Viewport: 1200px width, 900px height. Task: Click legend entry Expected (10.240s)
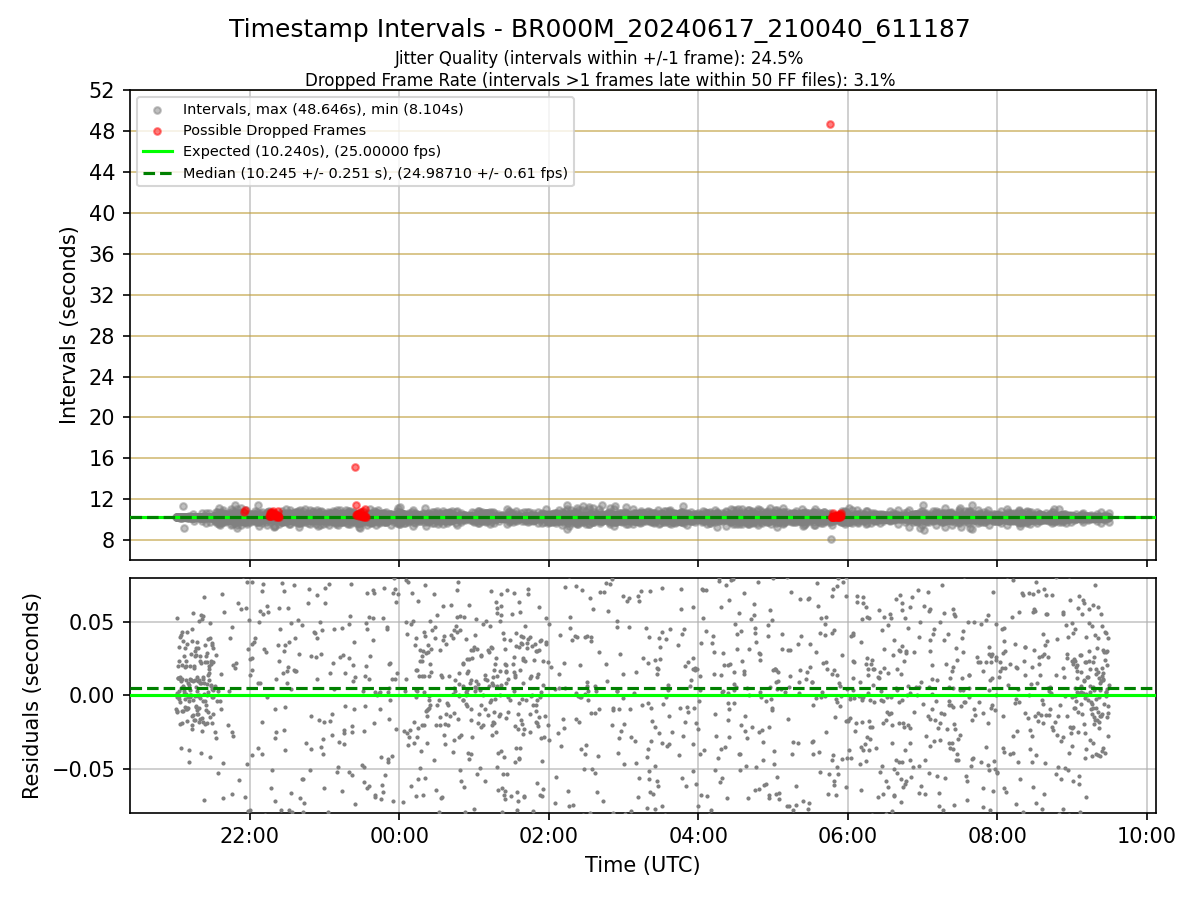(x=312, y=151)
